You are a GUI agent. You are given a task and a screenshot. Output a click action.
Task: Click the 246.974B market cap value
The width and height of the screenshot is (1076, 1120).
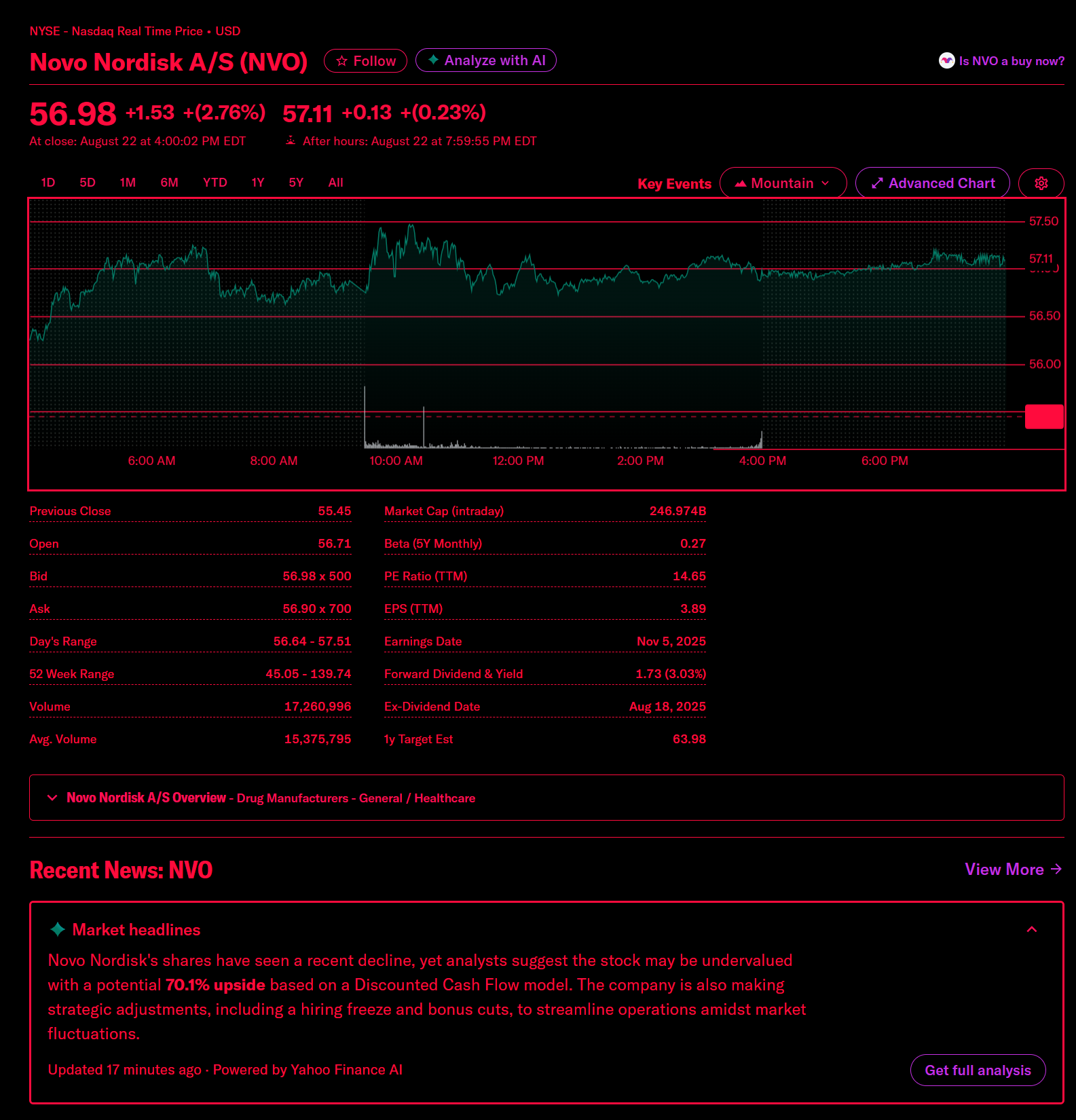(x=678, y=511)
